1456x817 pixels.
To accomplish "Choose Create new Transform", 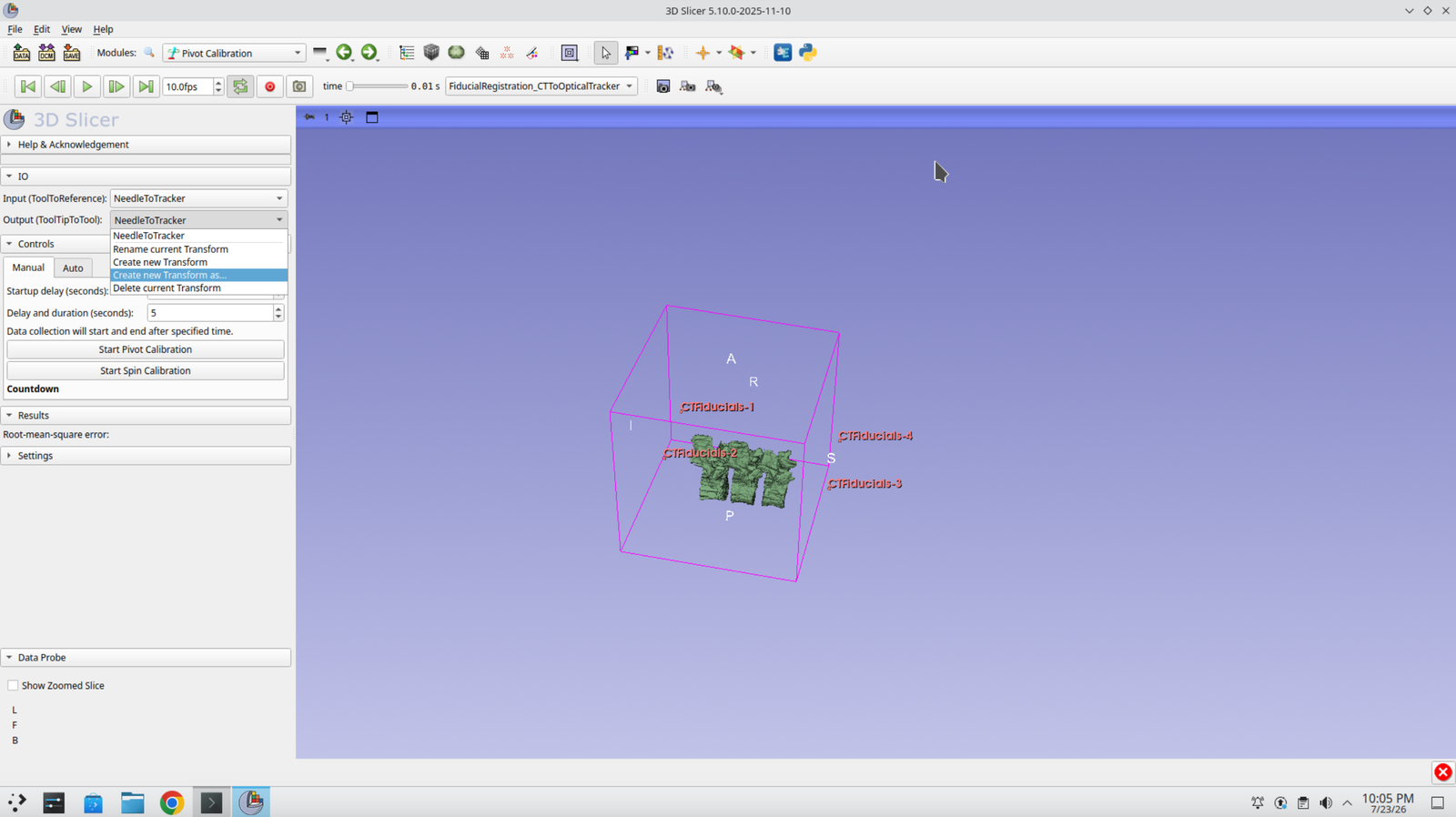I will point(198,262).
